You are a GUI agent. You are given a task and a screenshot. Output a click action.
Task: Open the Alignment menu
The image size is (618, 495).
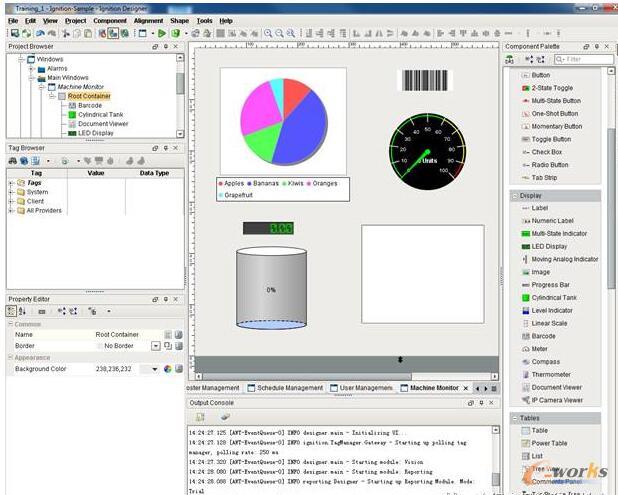148,21
